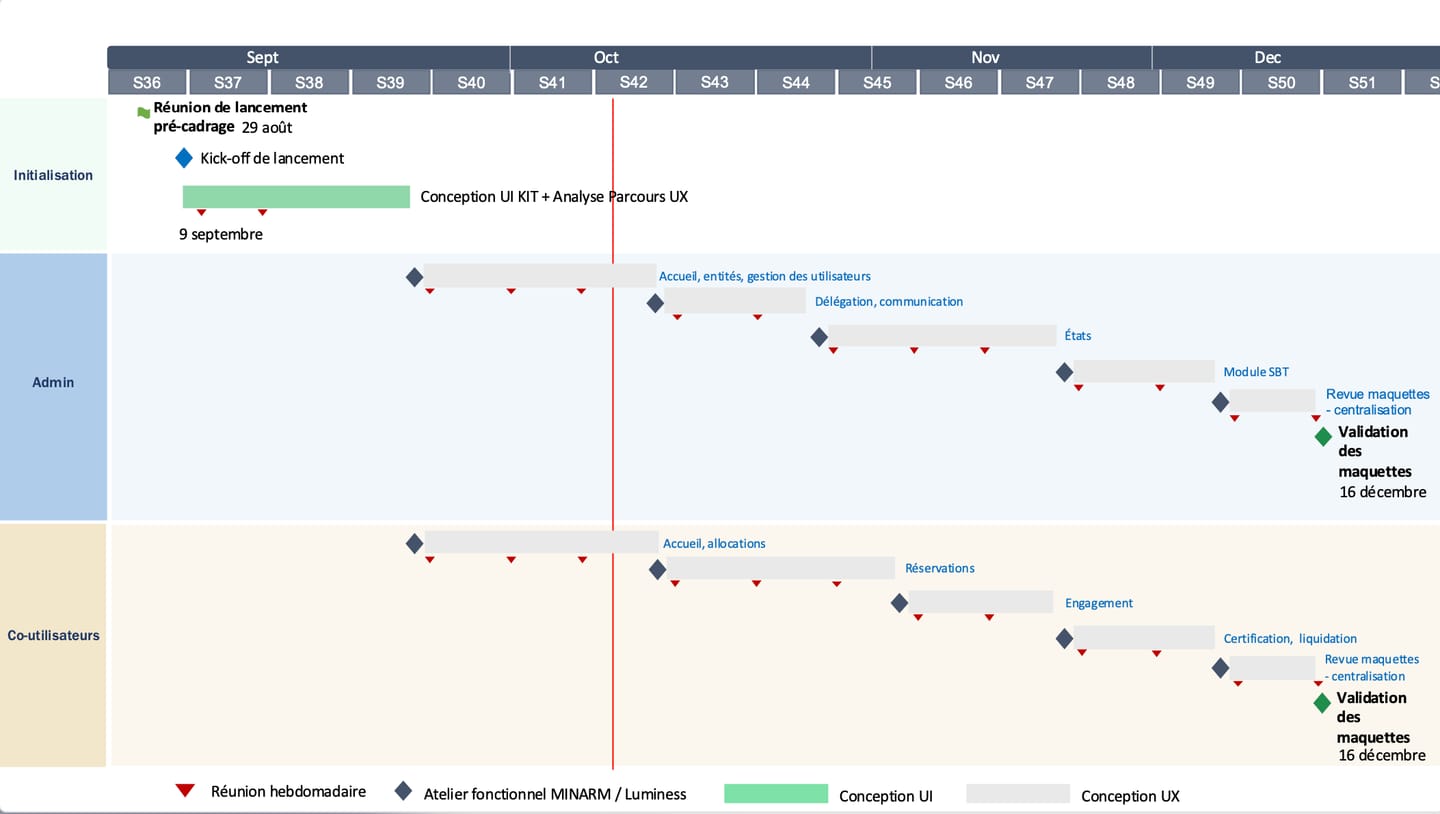Click '16 décembre' under Admin Validation des maquettes
1440x814 pixels.
(1383, 491)
